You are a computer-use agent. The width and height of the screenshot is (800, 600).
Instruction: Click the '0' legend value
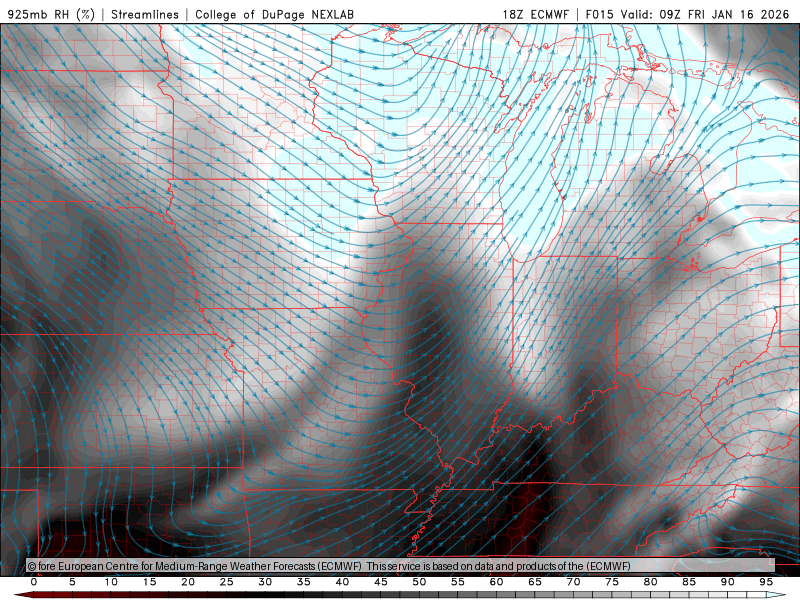34,582
